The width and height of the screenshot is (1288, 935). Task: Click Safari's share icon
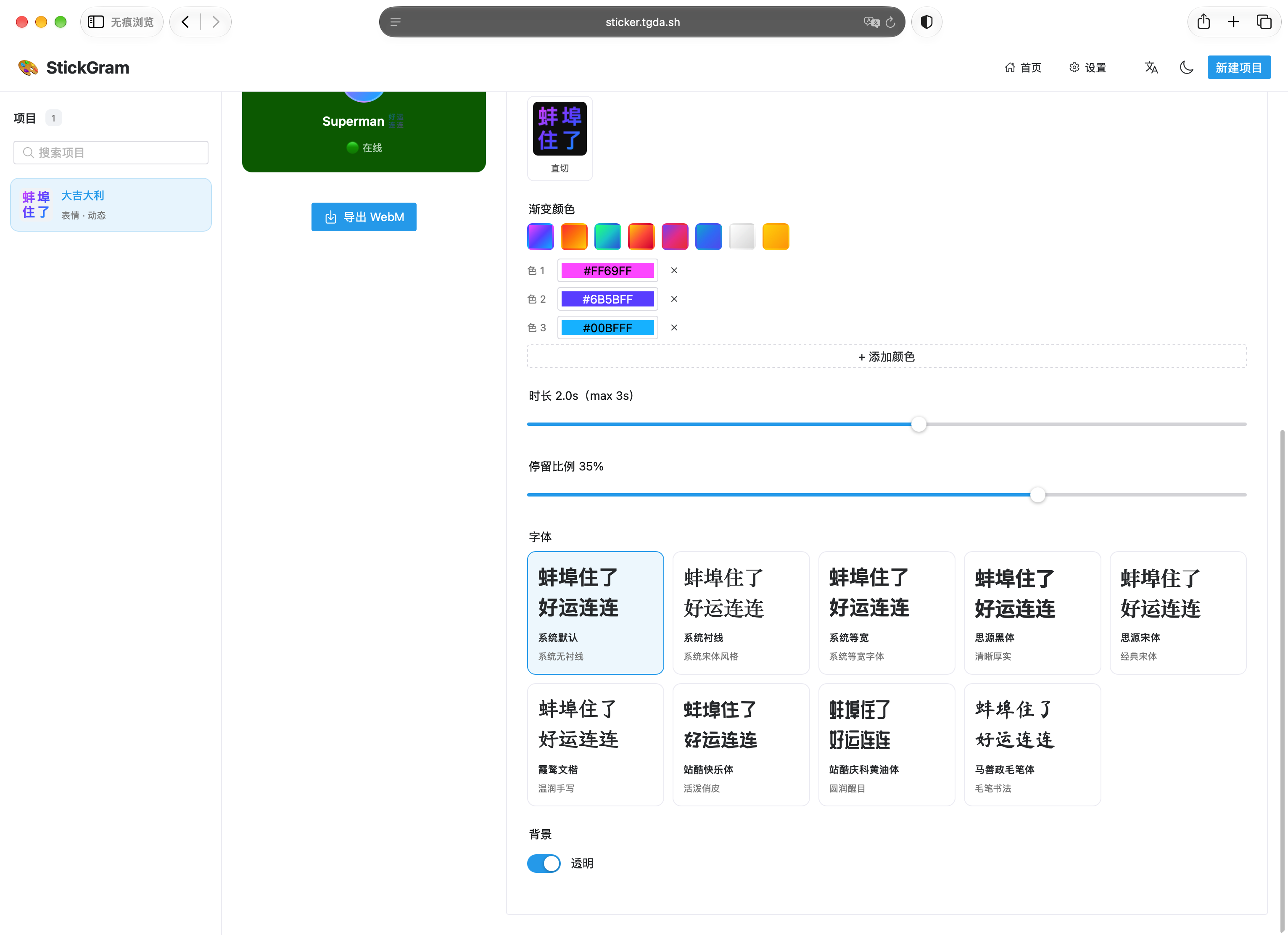[x=1204, y=21]
